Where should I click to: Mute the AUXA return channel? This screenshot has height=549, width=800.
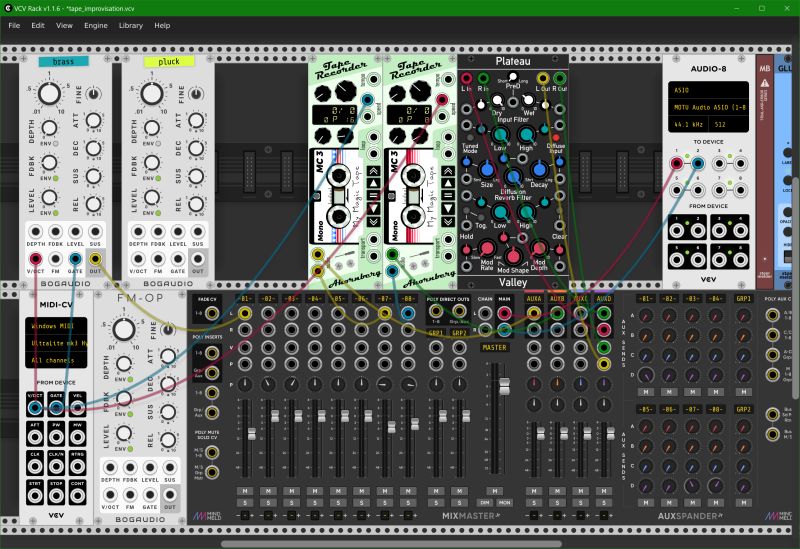pos(534,491)
